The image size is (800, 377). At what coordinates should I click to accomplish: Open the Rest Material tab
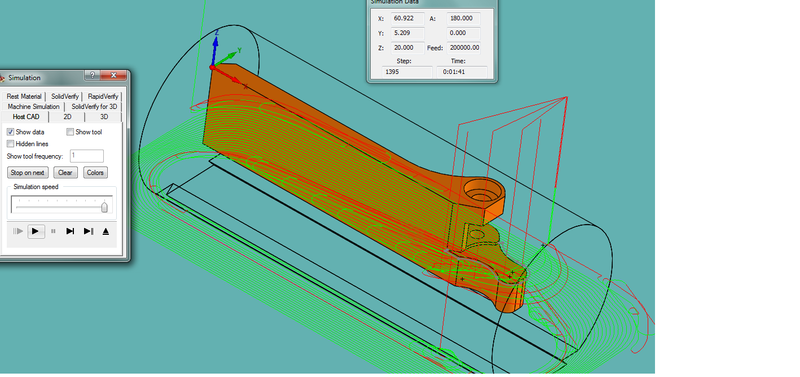click(24, 96)
